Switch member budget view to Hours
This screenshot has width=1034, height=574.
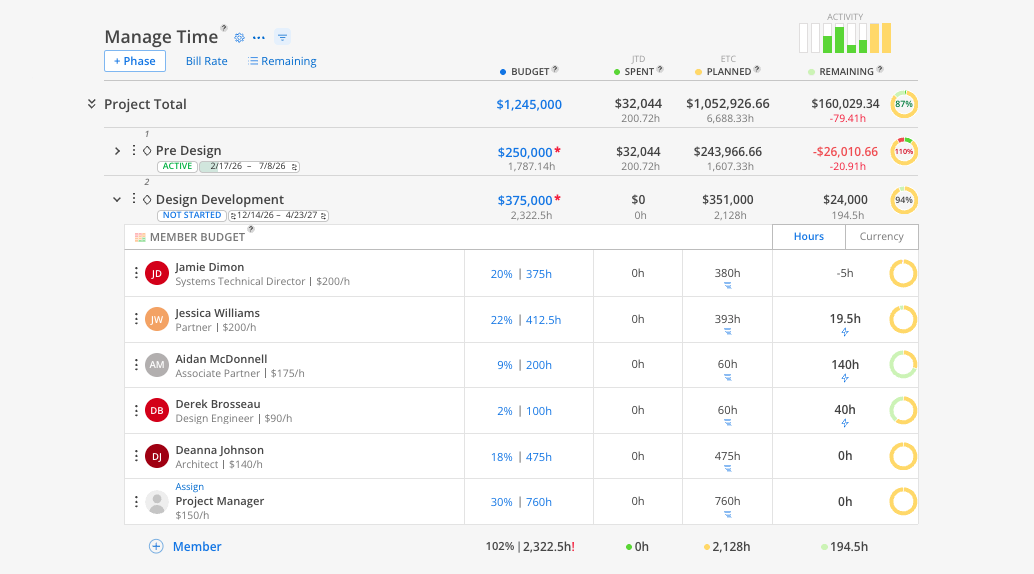coord(808,237)
